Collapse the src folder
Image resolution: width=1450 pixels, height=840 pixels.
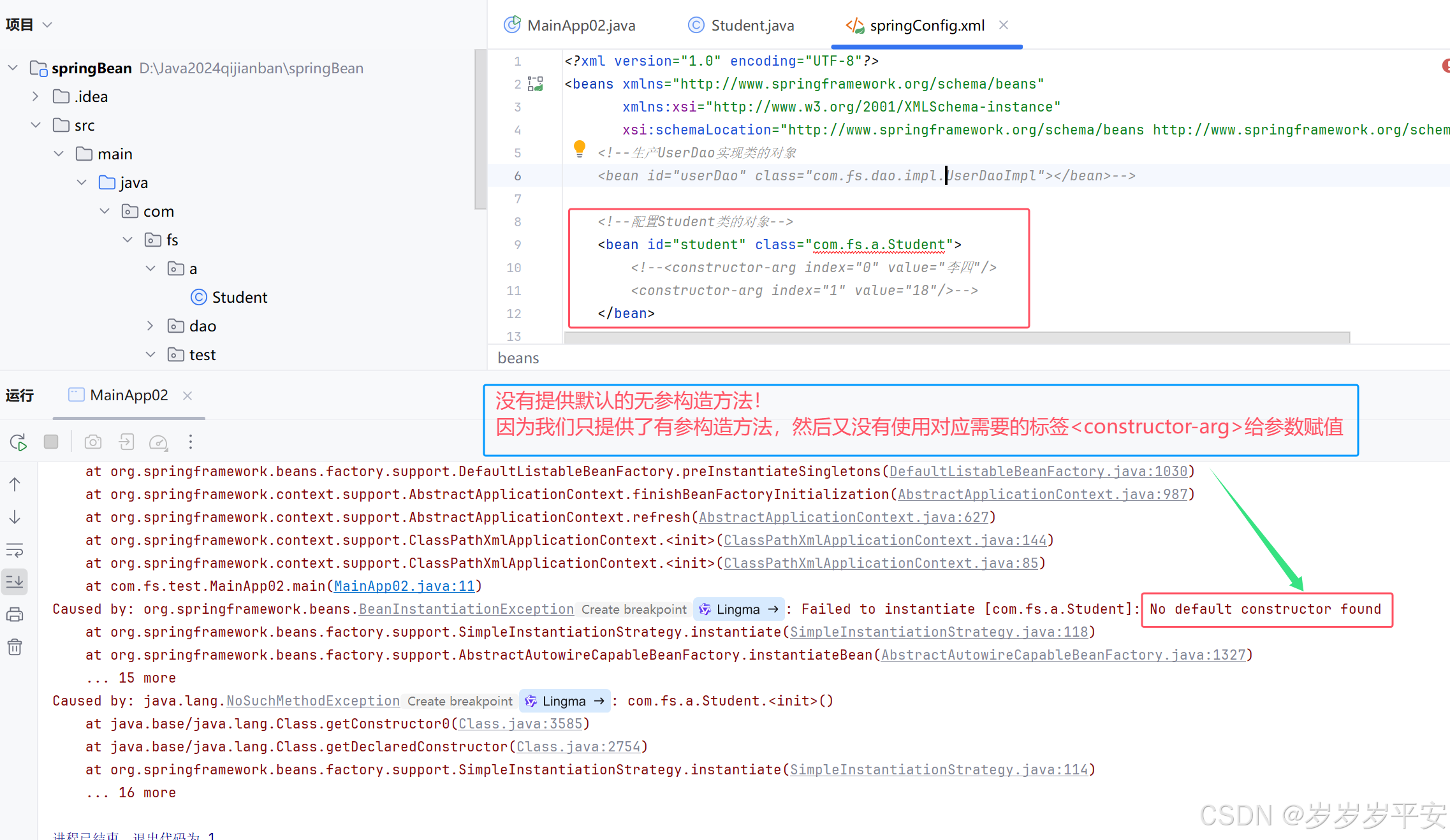pos(36,125)
